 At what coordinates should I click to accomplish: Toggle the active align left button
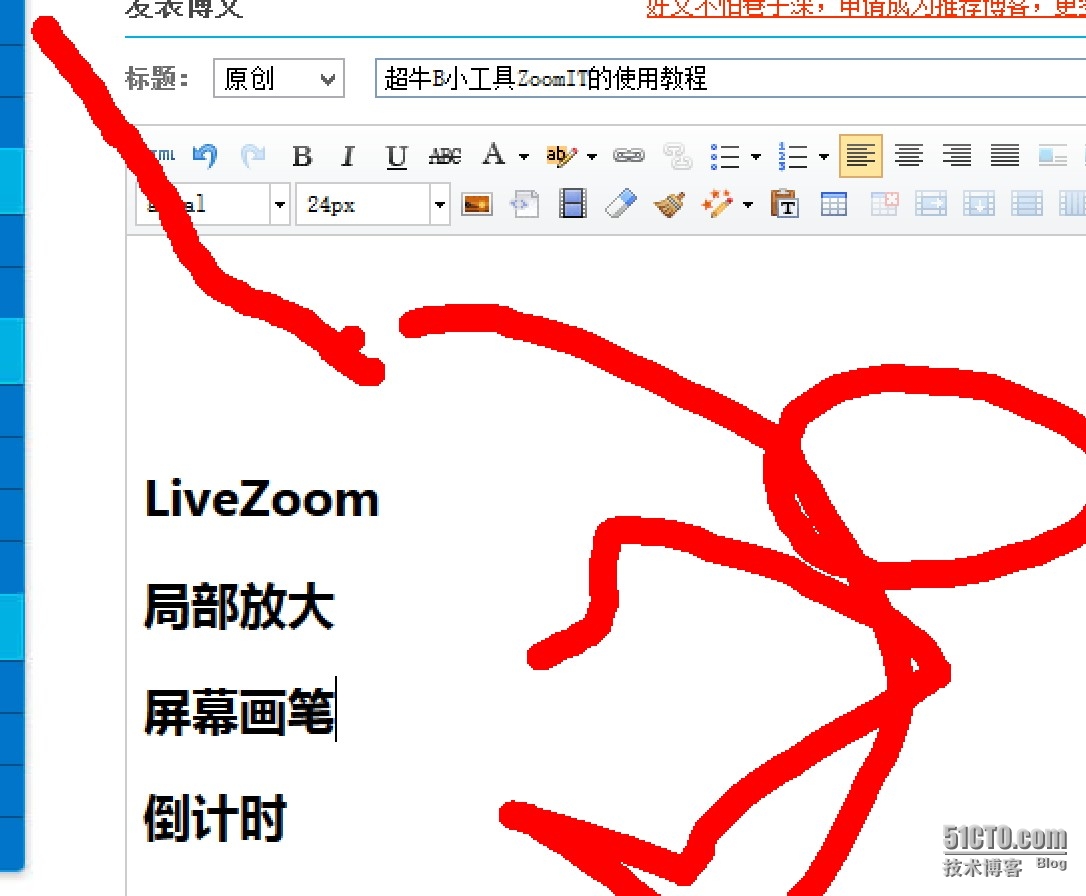tap(861, 156)
